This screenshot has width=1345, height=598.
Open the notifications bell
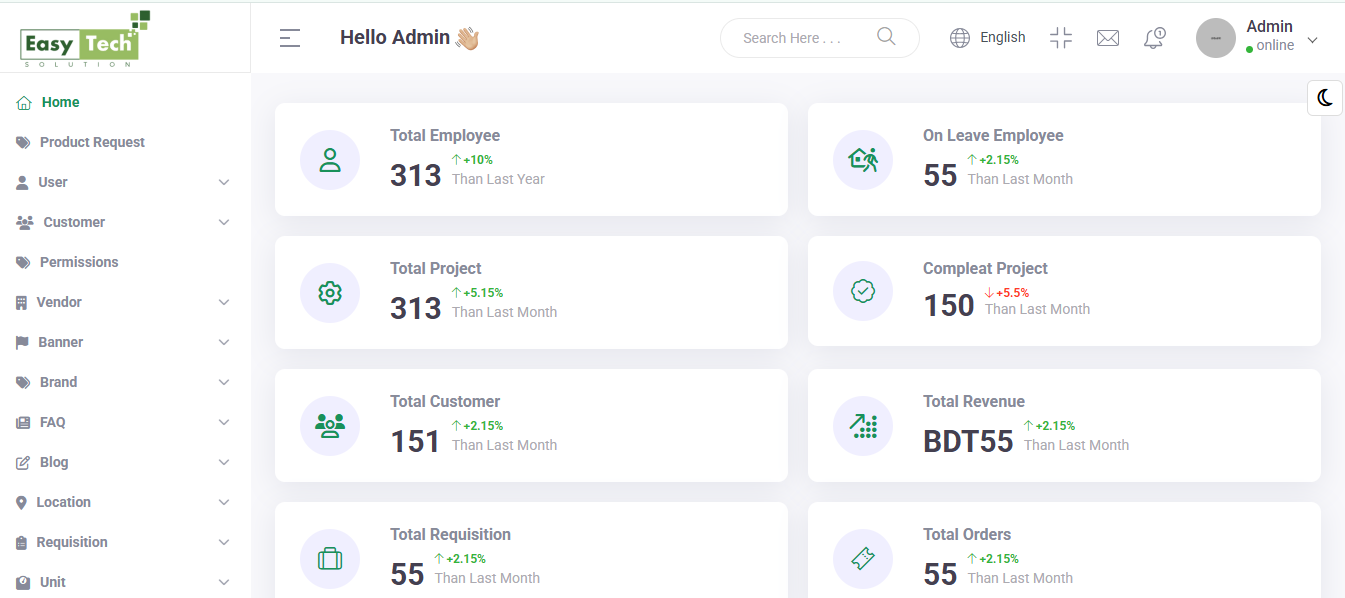point(1154,37)
